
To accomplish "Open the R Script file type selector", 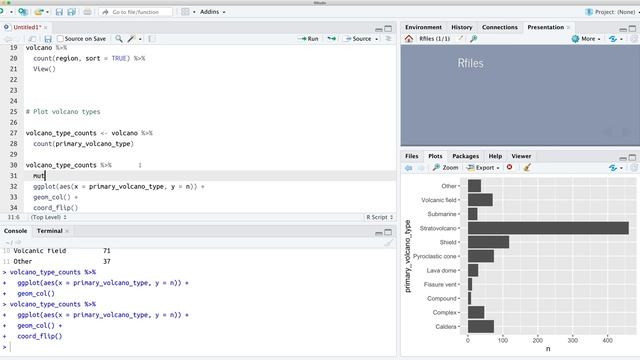I will (x=379, y=217).
